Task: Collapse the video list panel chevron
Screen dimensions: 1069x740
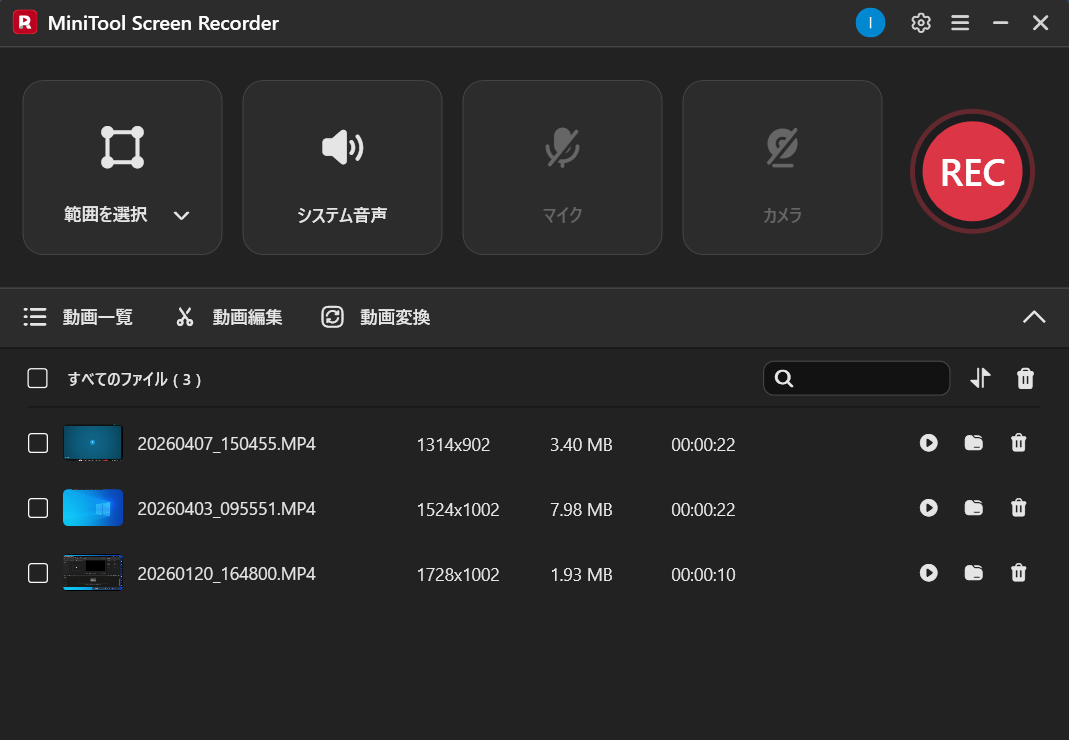Action: (1034, 317)
